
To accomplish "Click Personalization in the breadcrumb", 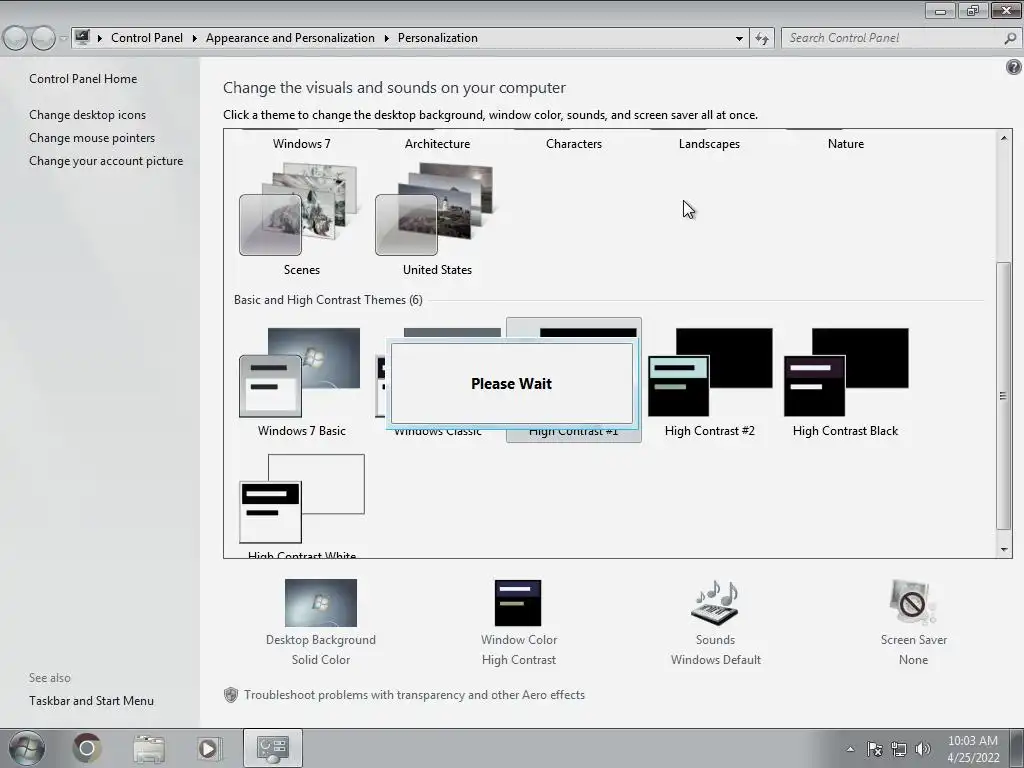I will point(438,38).
